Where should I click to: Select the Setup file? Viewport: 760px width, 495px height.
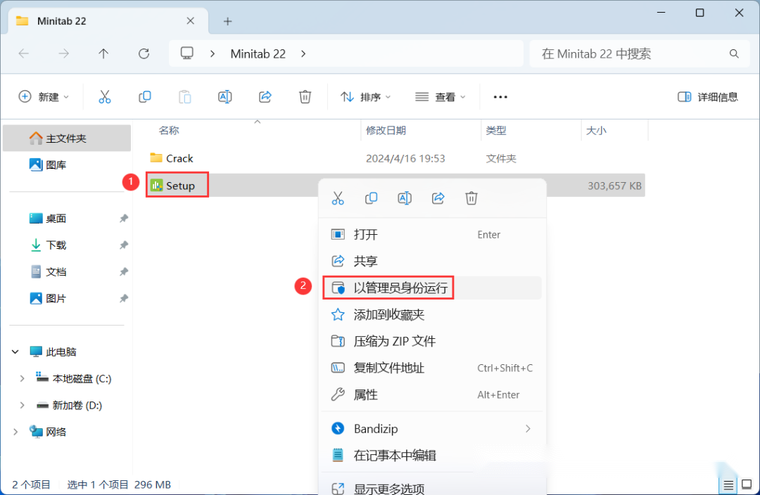tap(173, 186)
